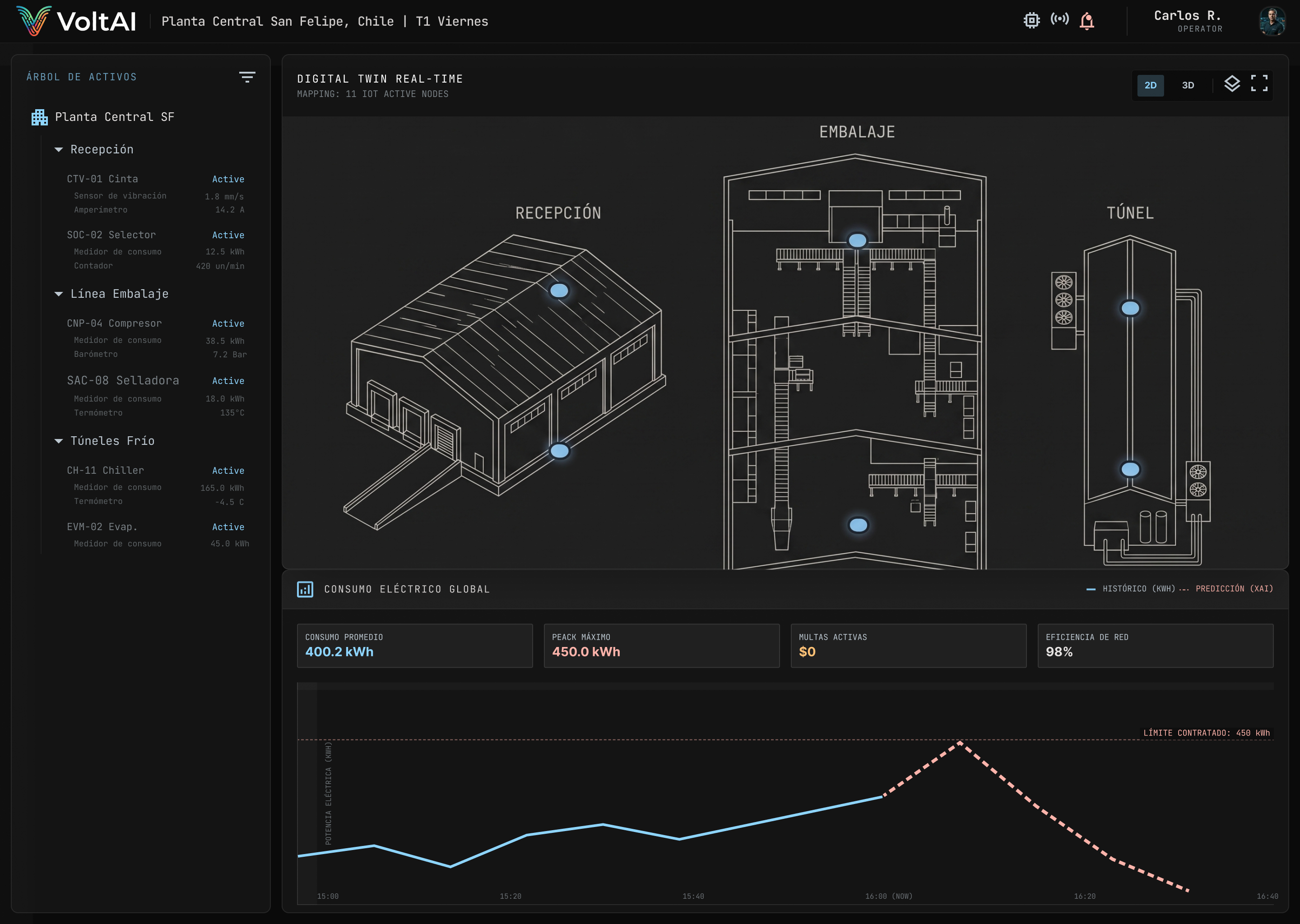Click the prediction peak on the chart
This screenshot has height=924, width=1300.
(x=960, y=743)
